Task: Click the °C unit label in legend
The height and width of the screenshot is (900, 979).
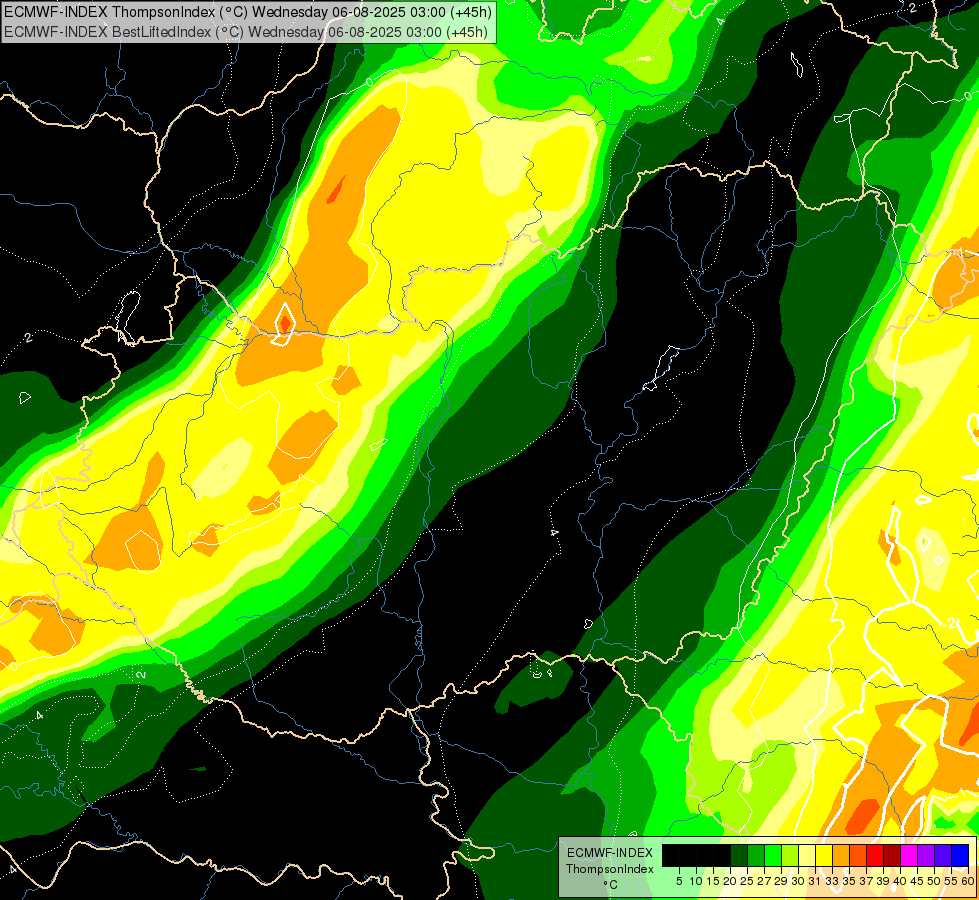Action: (611, 885)
